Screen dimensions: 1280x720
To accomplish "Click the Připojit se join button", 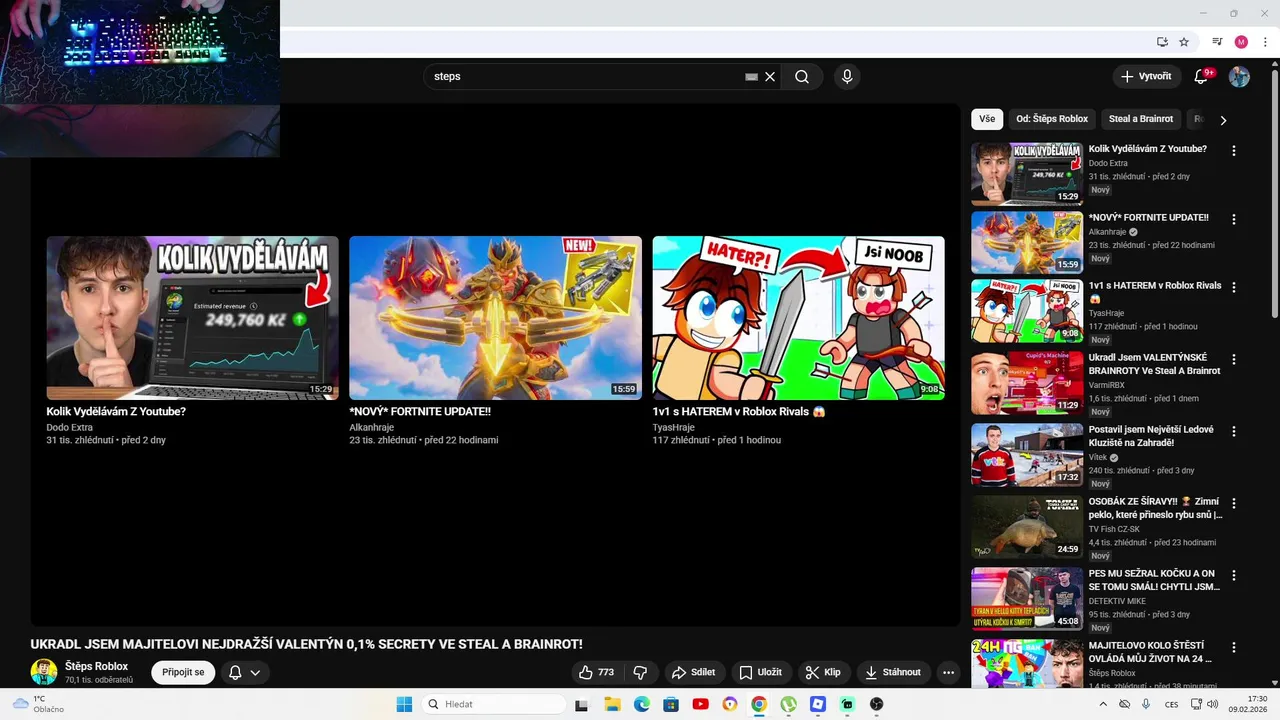I will (183, 672).
